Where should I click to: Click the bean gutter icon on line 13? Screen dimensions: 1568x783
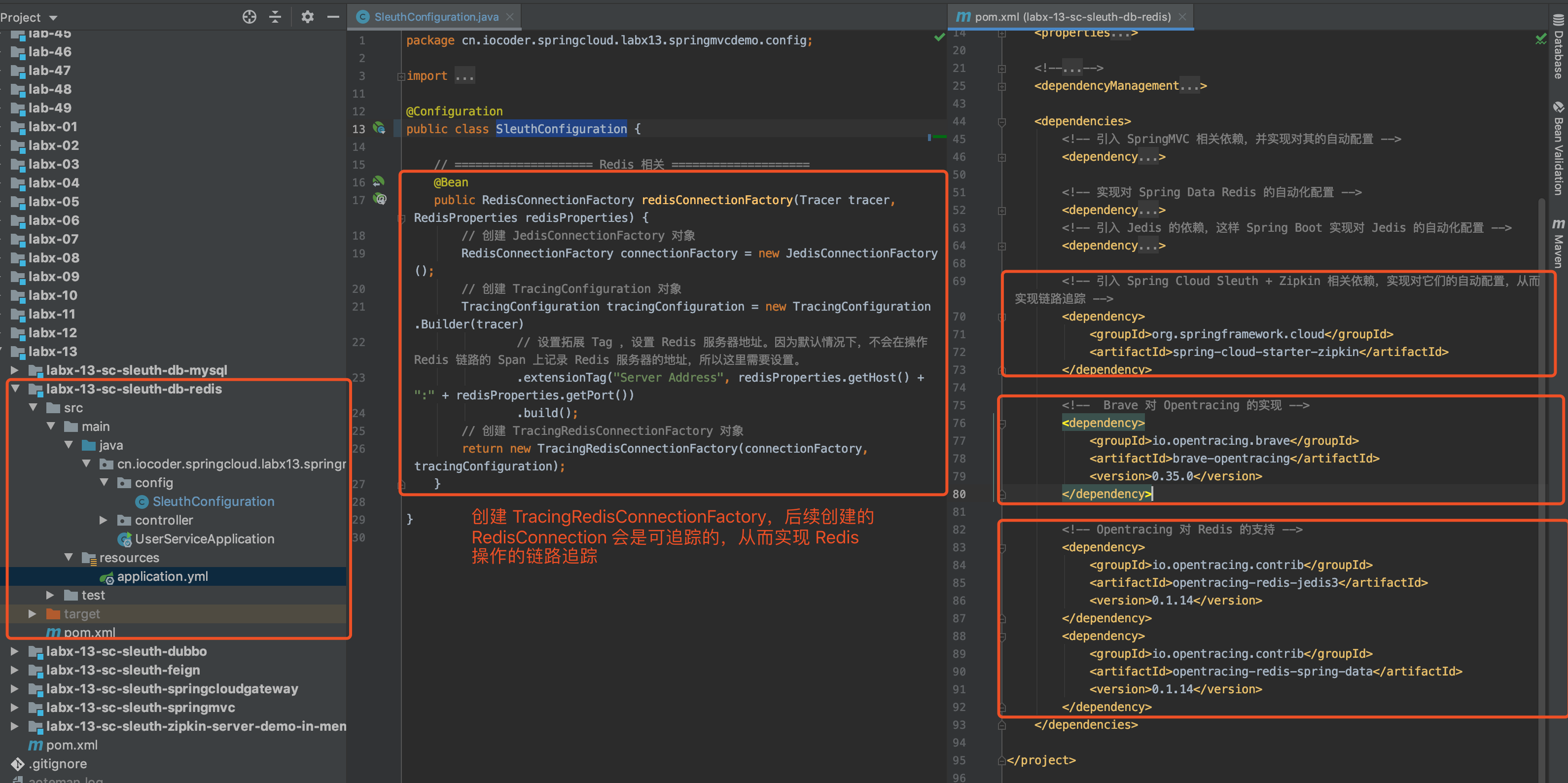379,129
